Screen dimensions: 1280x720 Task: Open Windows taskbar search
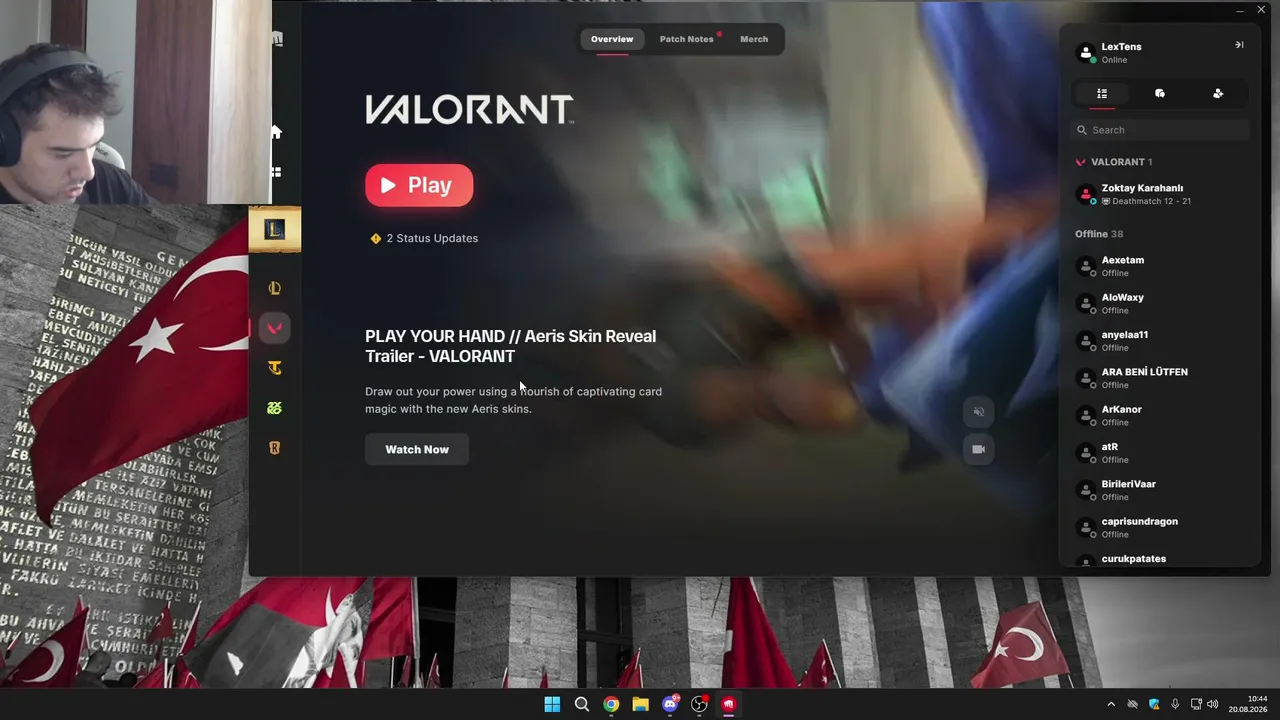click(582, 704)
